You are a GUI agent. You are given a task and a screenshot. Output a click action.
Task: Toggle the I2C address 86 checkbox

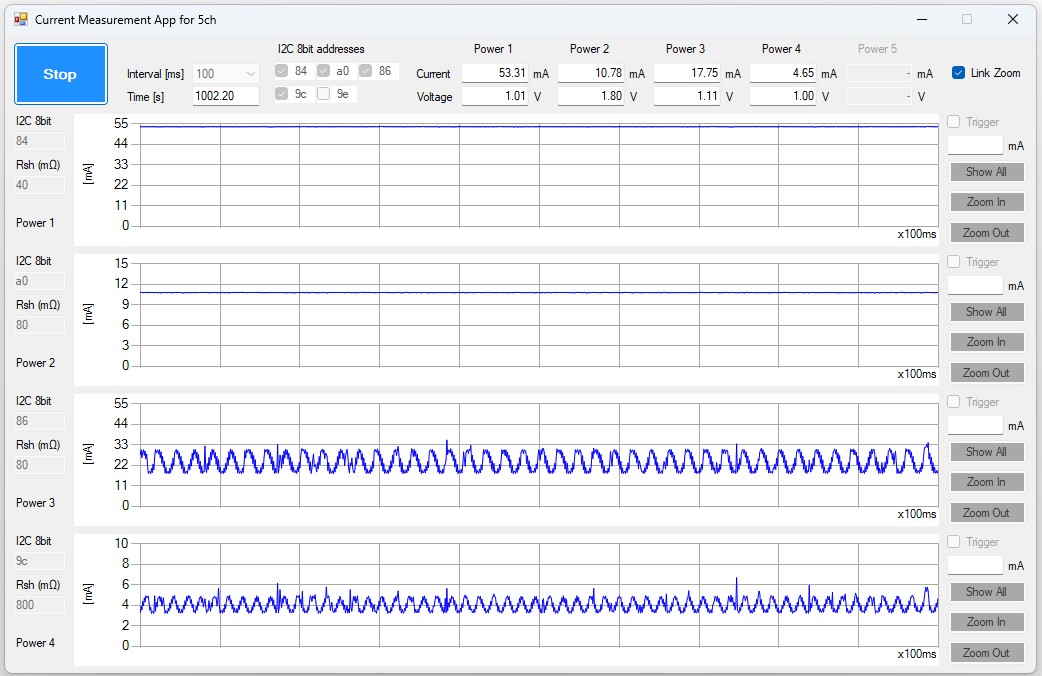coord(365,71)
